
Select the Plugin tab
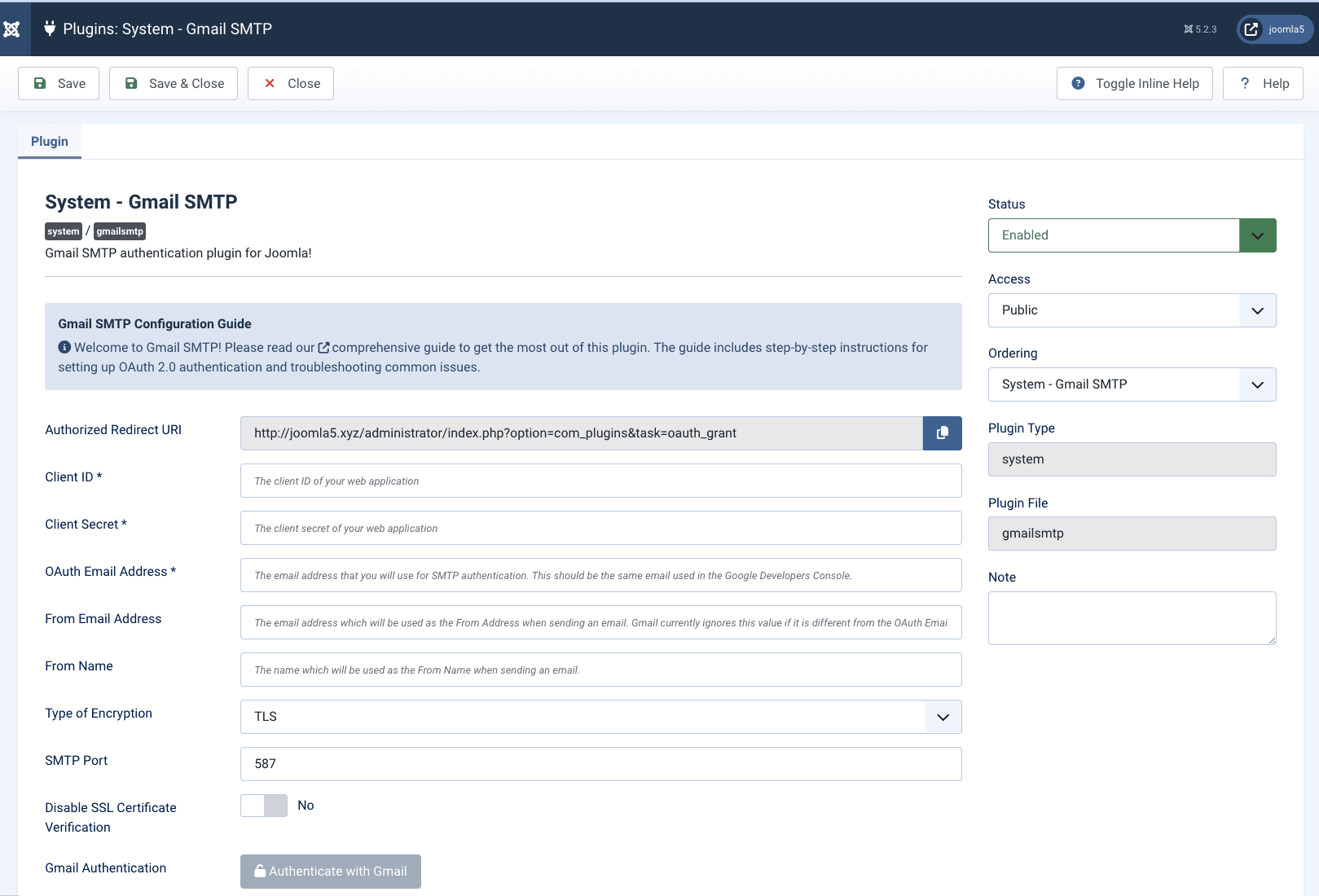coord(50,142)
